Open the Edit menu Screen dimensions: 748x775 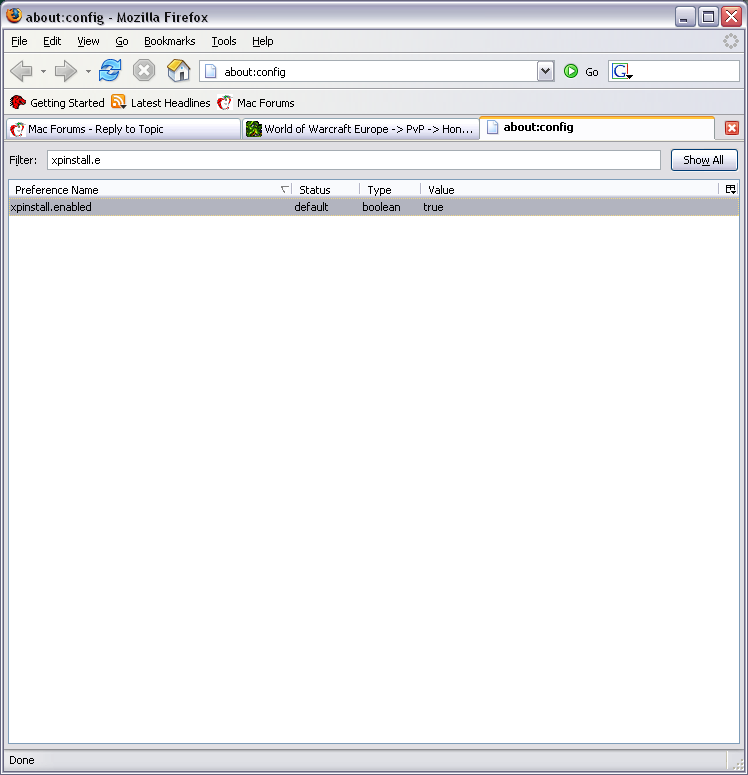click(x=52, y=41)
